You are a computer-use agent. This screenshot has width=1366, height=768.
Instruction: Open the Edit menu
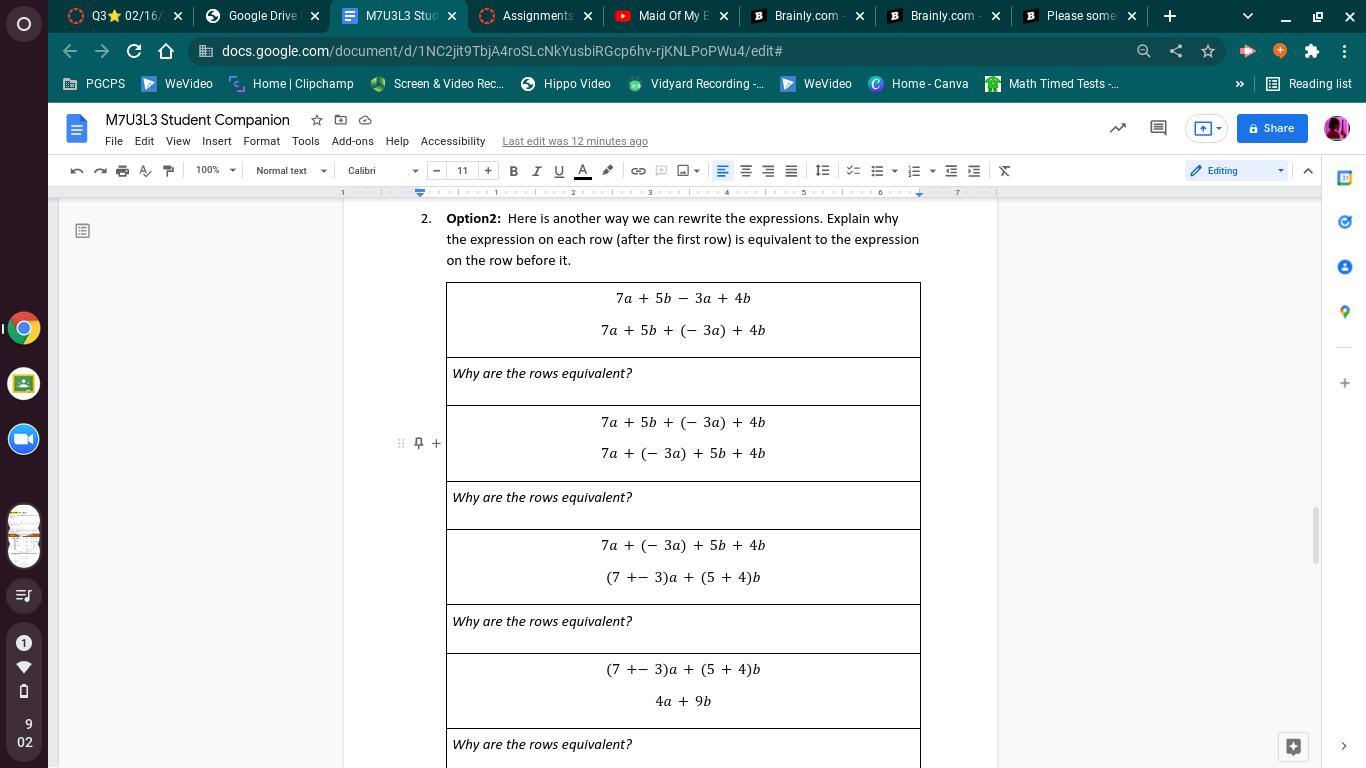pyautogui.click(x=144, y=141)
